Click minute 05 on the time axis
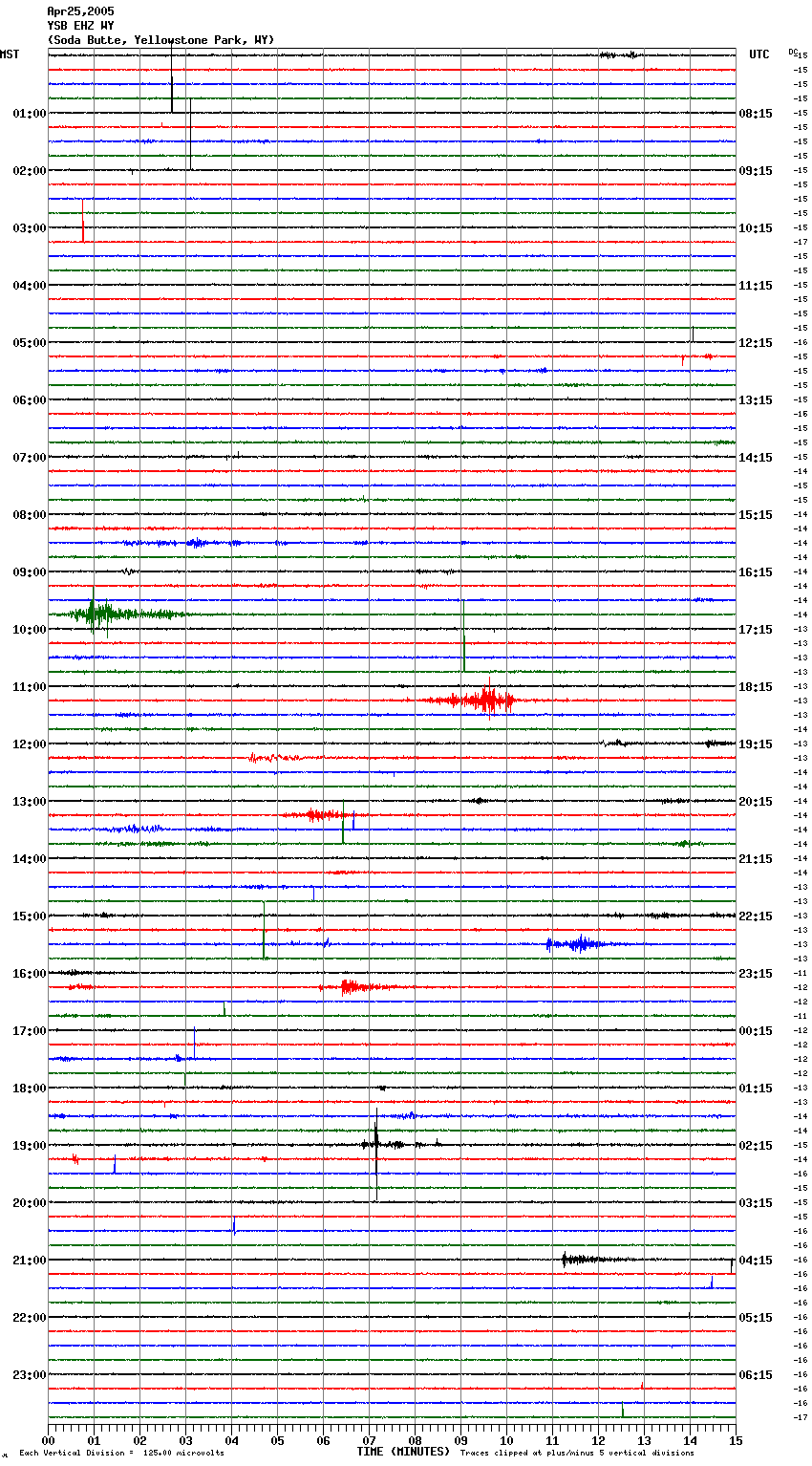This screenshot has width=812, height=1466. [x=277, y=1440]
